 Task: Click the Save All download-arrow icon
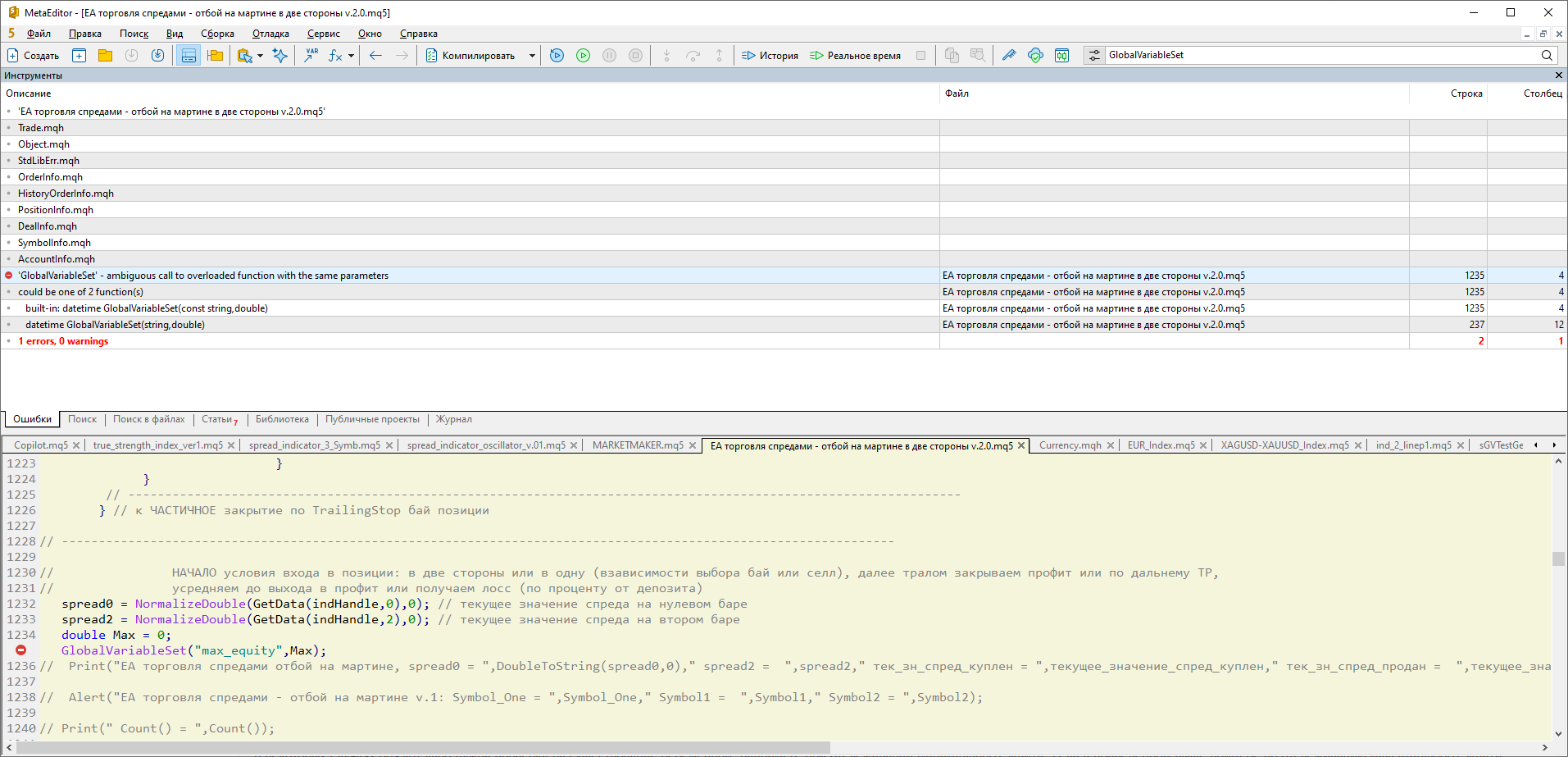tap(158, 55)
